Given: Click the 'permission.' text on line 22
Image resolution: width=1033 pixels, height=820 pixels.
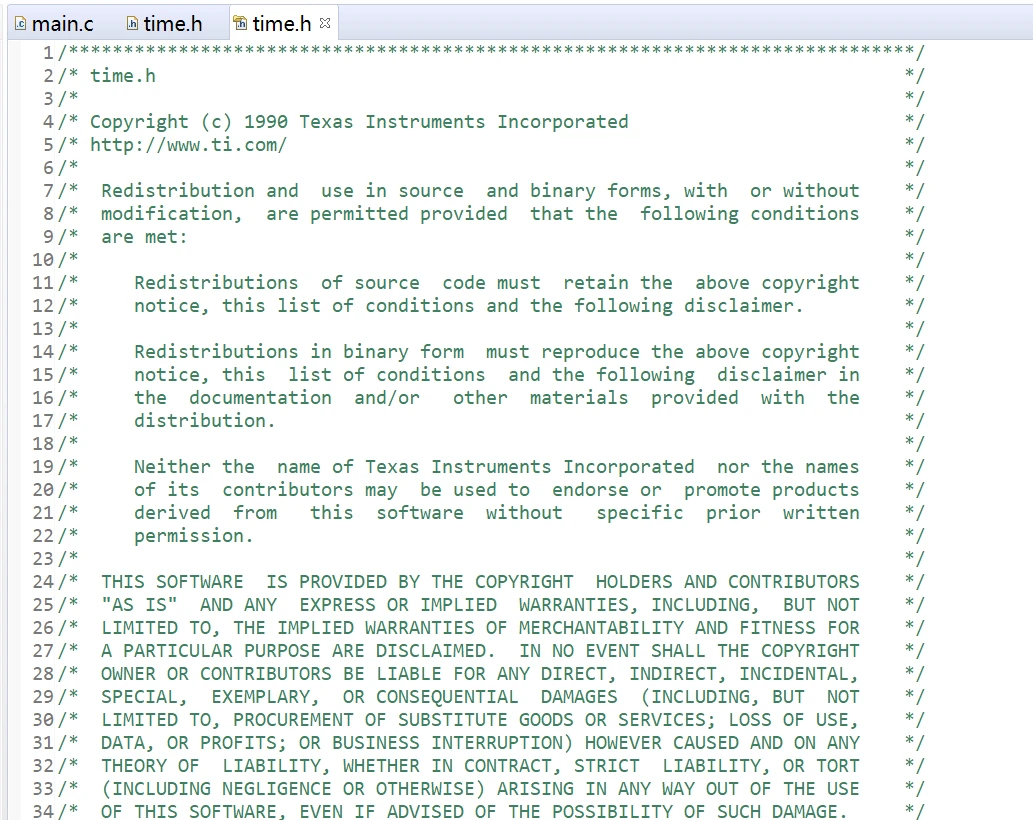Looking at the screenshot, I should coord(194,536).
